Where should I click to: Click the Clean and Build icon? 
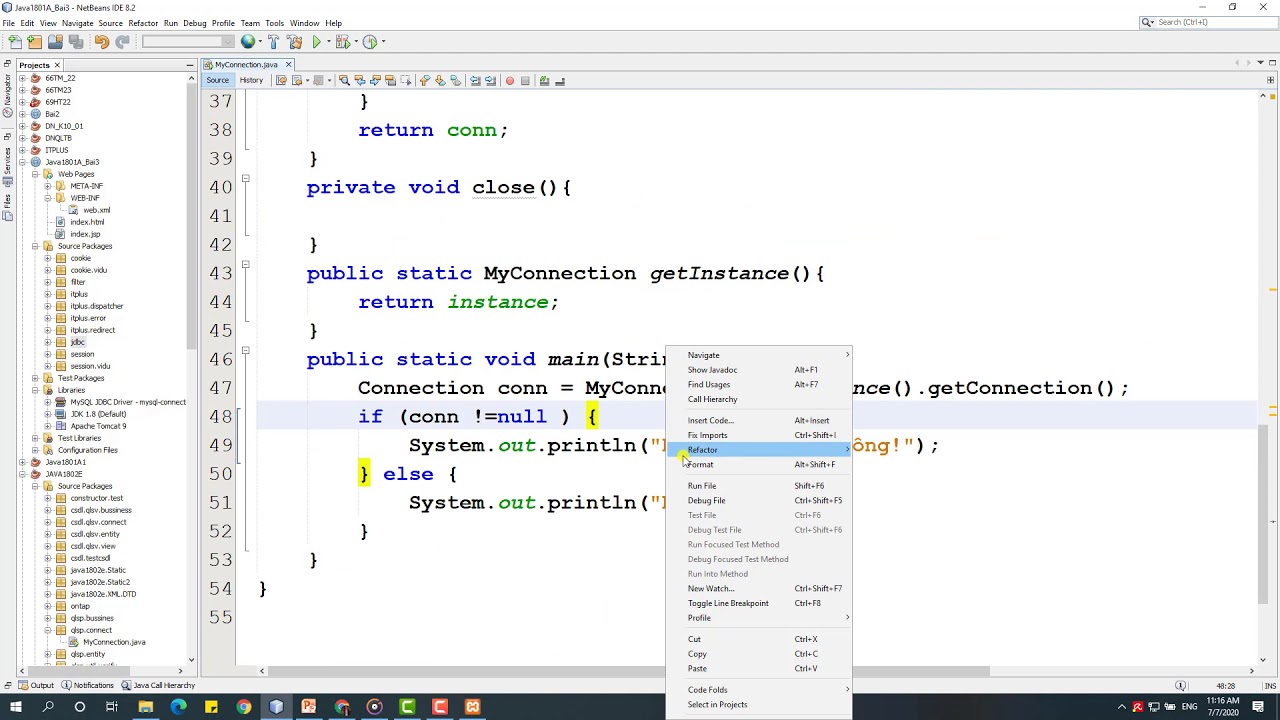pyautogui.click(x=294, y=42)
